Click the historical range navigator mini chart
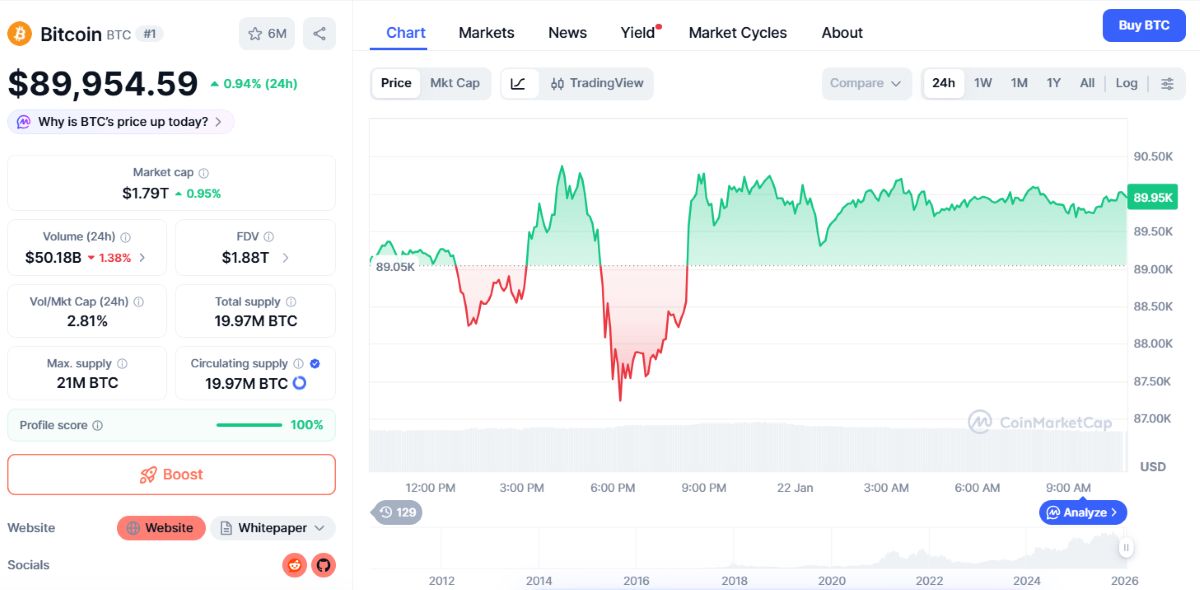 click(x=748, y=548)
